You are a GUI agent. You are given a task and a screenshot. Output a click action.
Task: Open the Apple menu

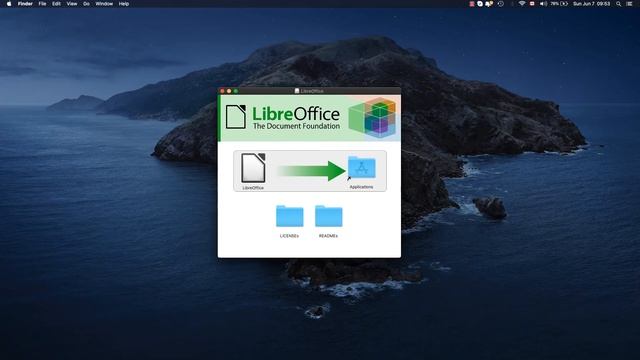pos(9,4)
